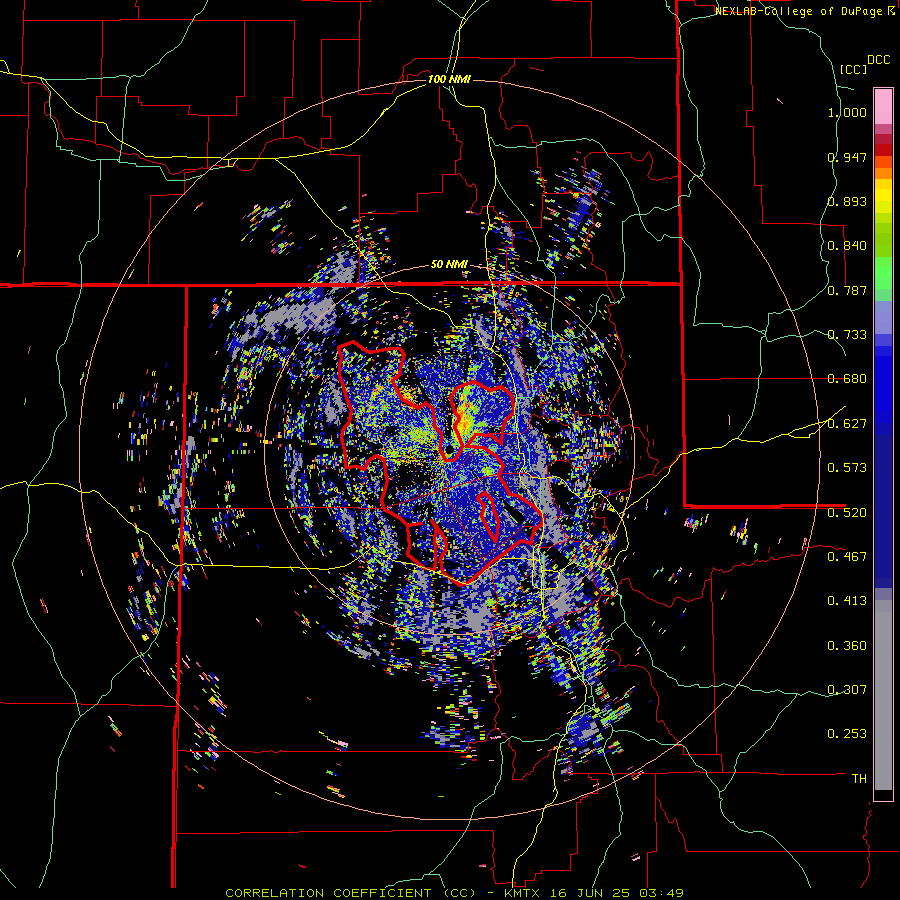The image size is (900, 900).
Task: Click the 0.787 legend value
Action: pos(847,290)
